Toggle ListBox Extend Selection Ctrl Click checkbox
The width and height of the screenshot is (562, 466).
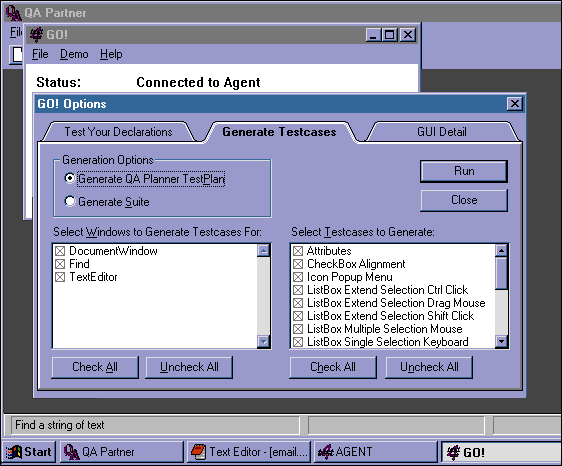[x=298, y=290]
